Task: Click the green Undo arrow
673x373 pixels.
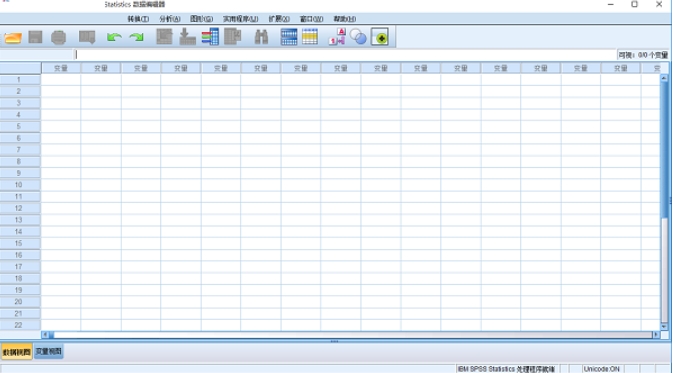Action: (114, 37)
